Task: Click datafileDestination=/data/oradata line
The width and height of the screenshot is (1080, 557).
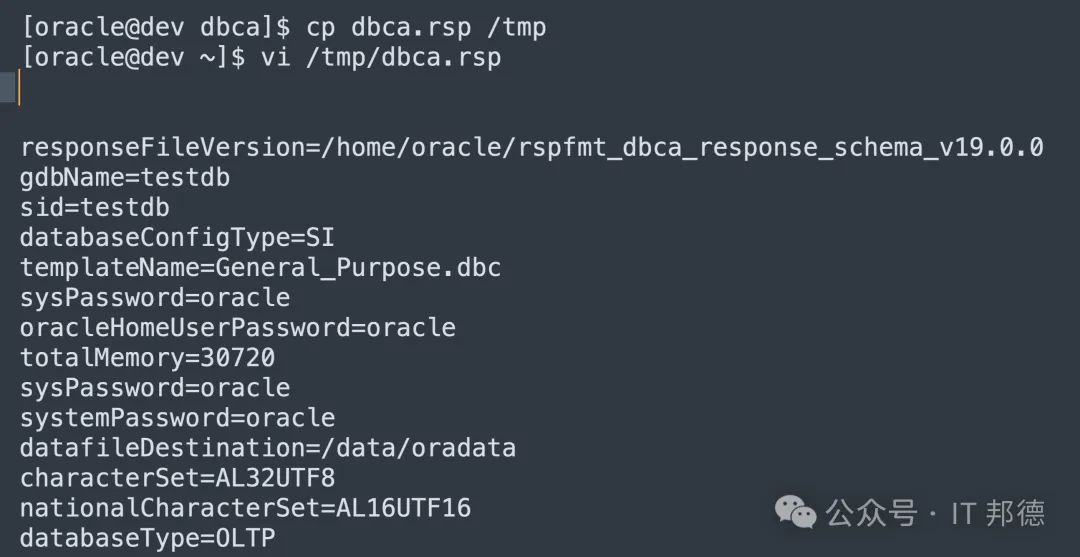Action: click(268, 448)
